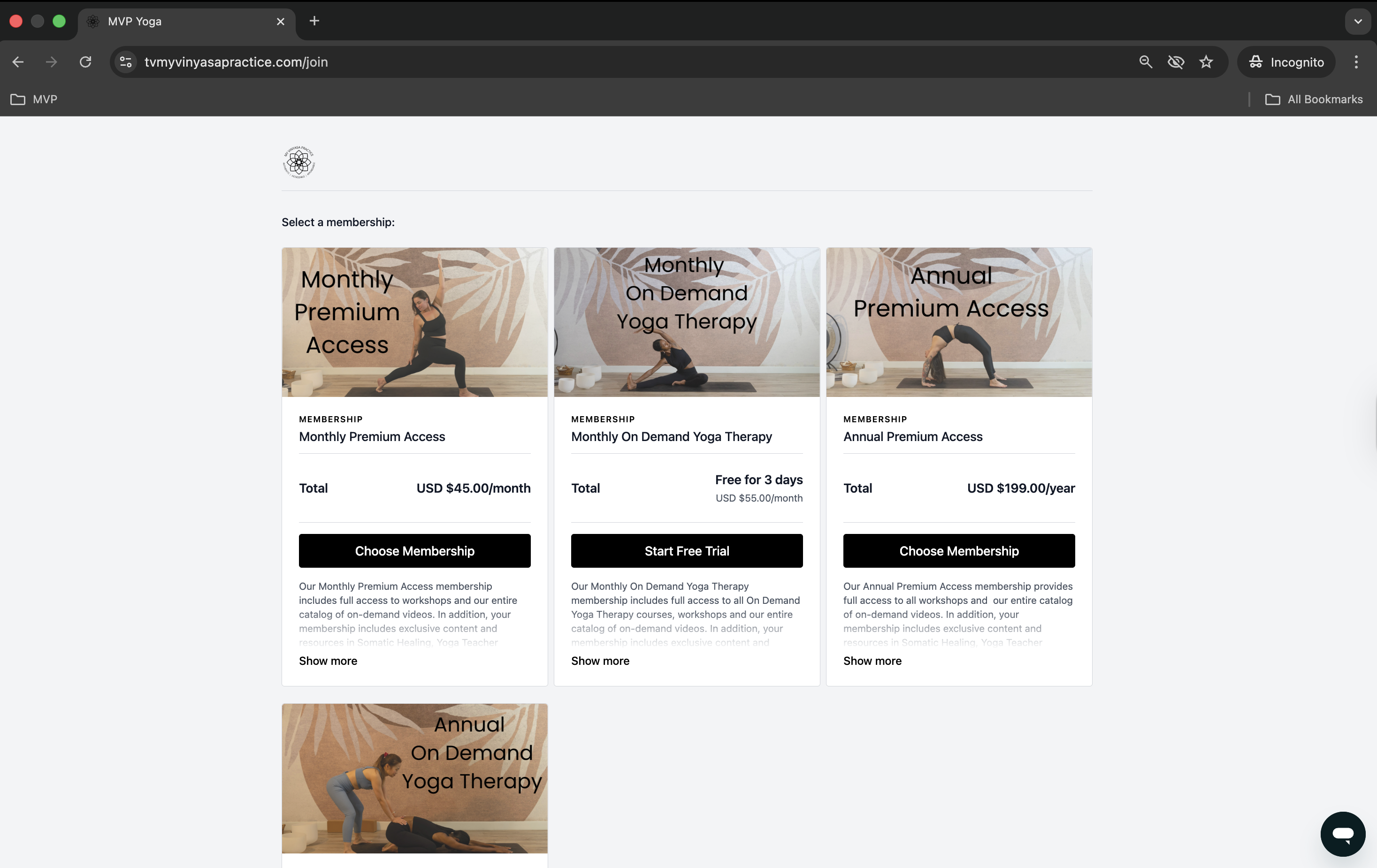Viewport: 1377px width, 868px height.
Task: Choose Membership for Annual Premium Access
Action: (959, 551)
